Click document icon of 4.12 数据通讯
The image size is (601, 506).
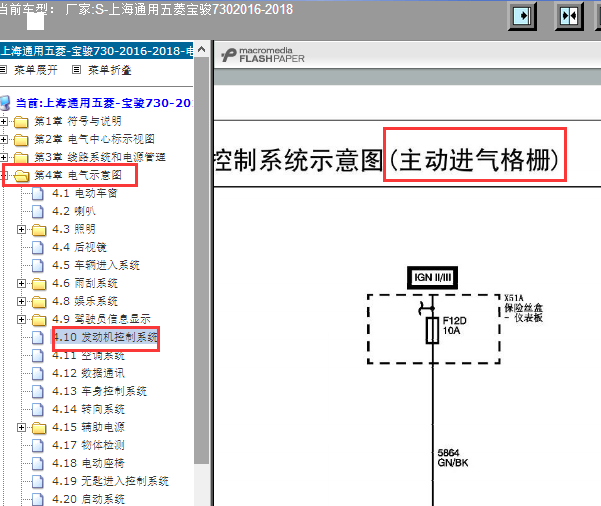pyautogui.click(x=38, y=374)
